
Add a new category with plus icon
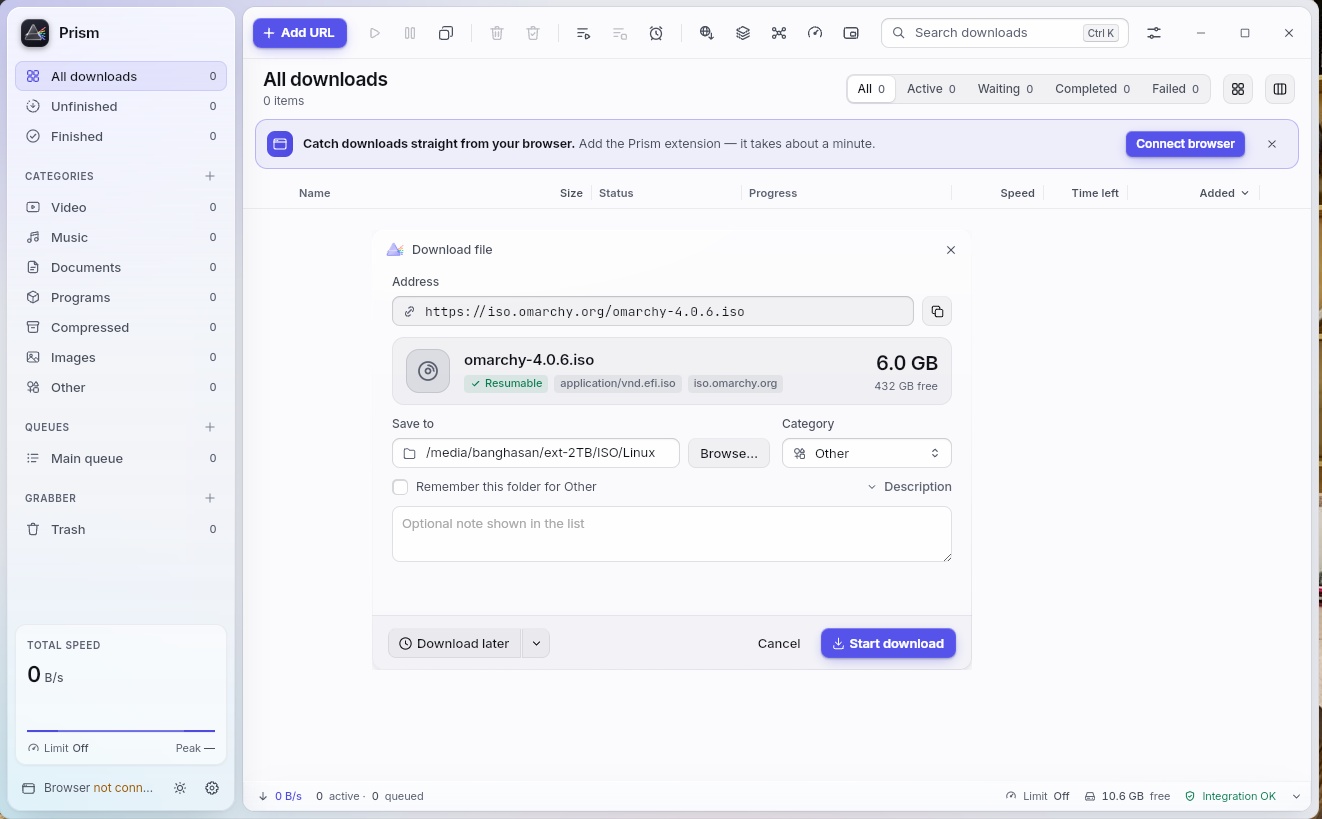pos(210,176)
